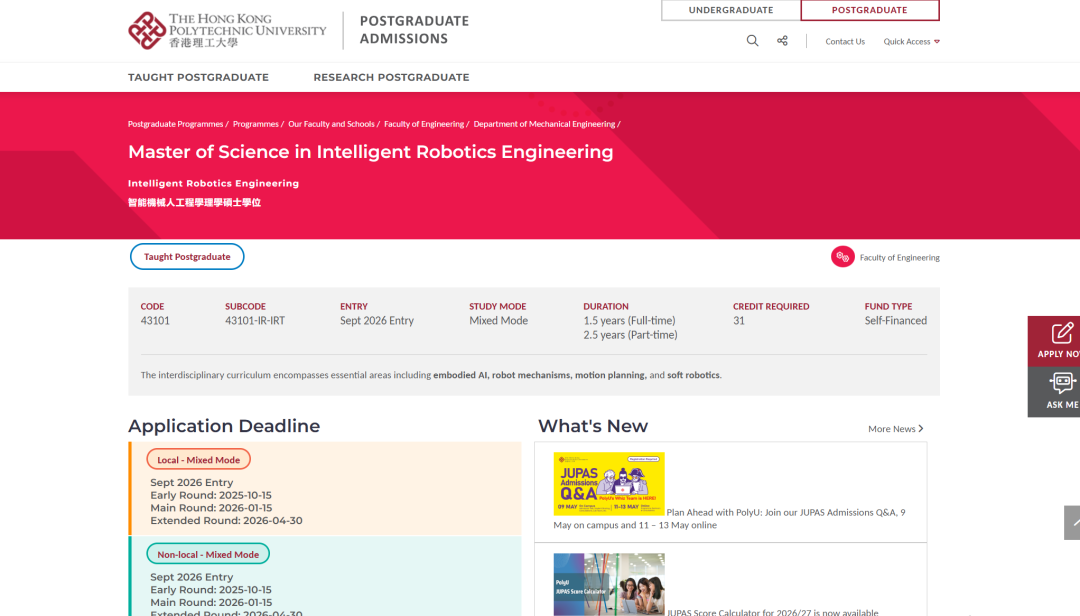Click the Apply Now pencil icon
This screenshot has height=616, width=1080.
click(x=1061, y=333)
